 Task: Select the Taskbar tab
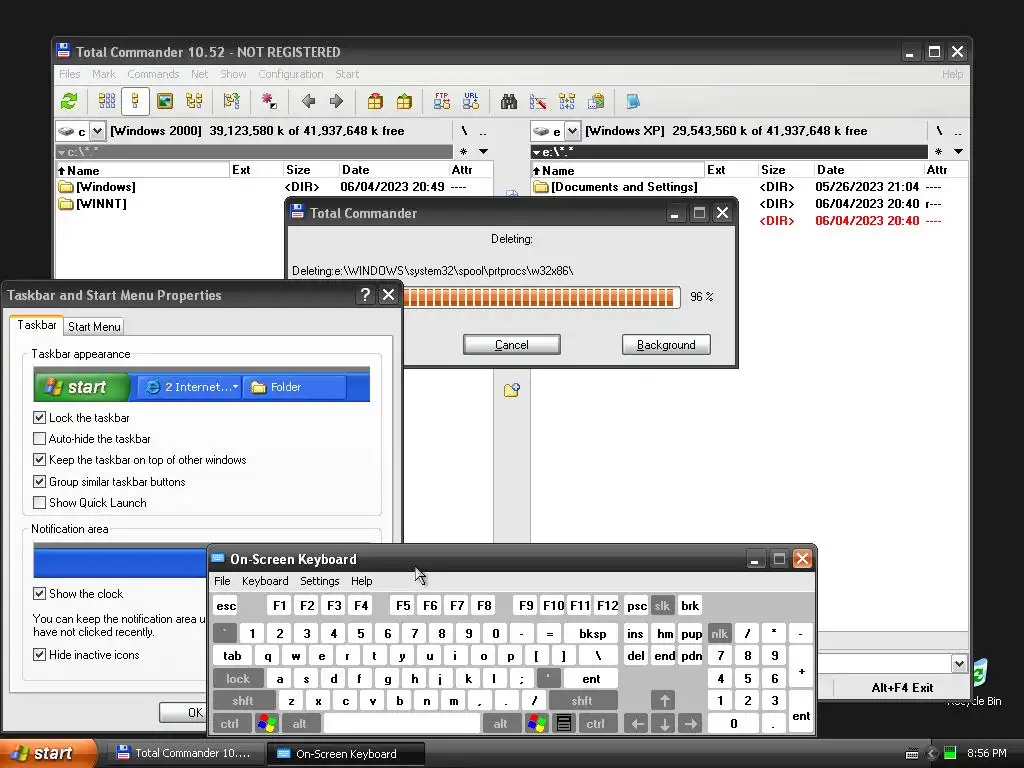pos(37,325)
